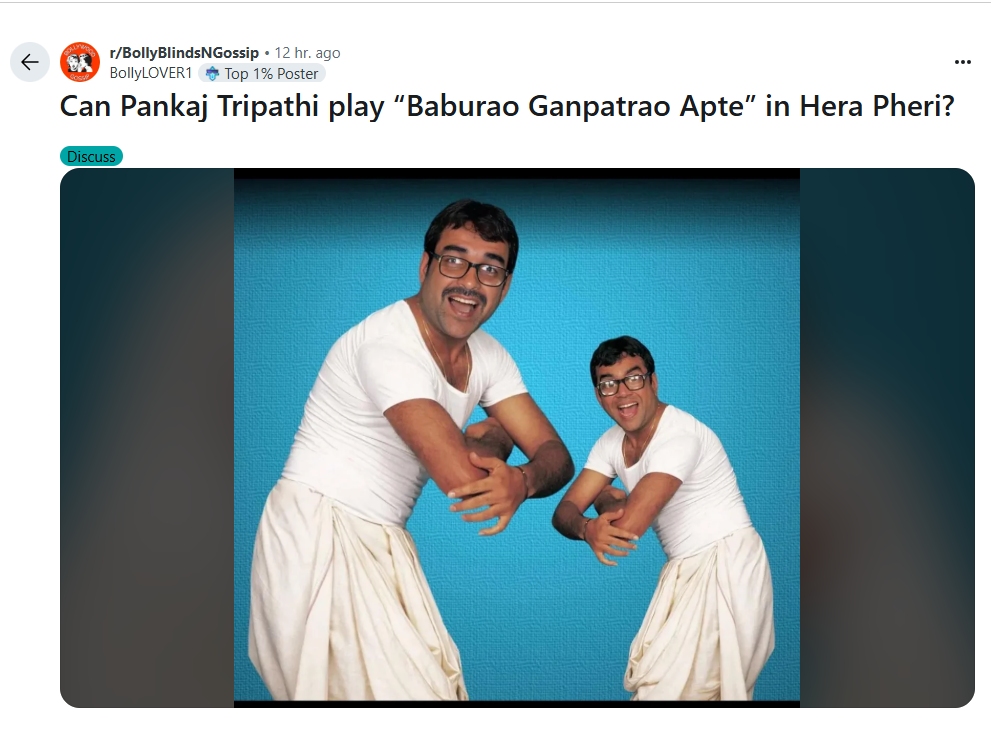Open the Baburao poster image
Viewport: 991px width, 730px height.
click(517, 438)
